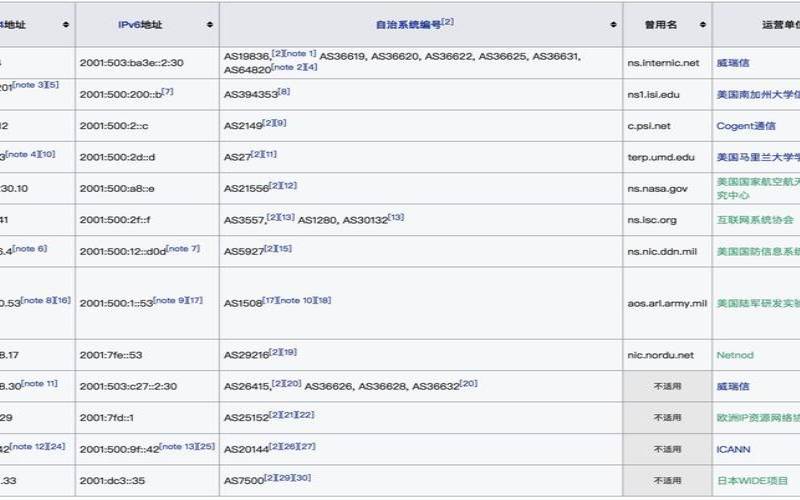Select IPv6 address 2001:500:a8::e

(x=117, y=188)
